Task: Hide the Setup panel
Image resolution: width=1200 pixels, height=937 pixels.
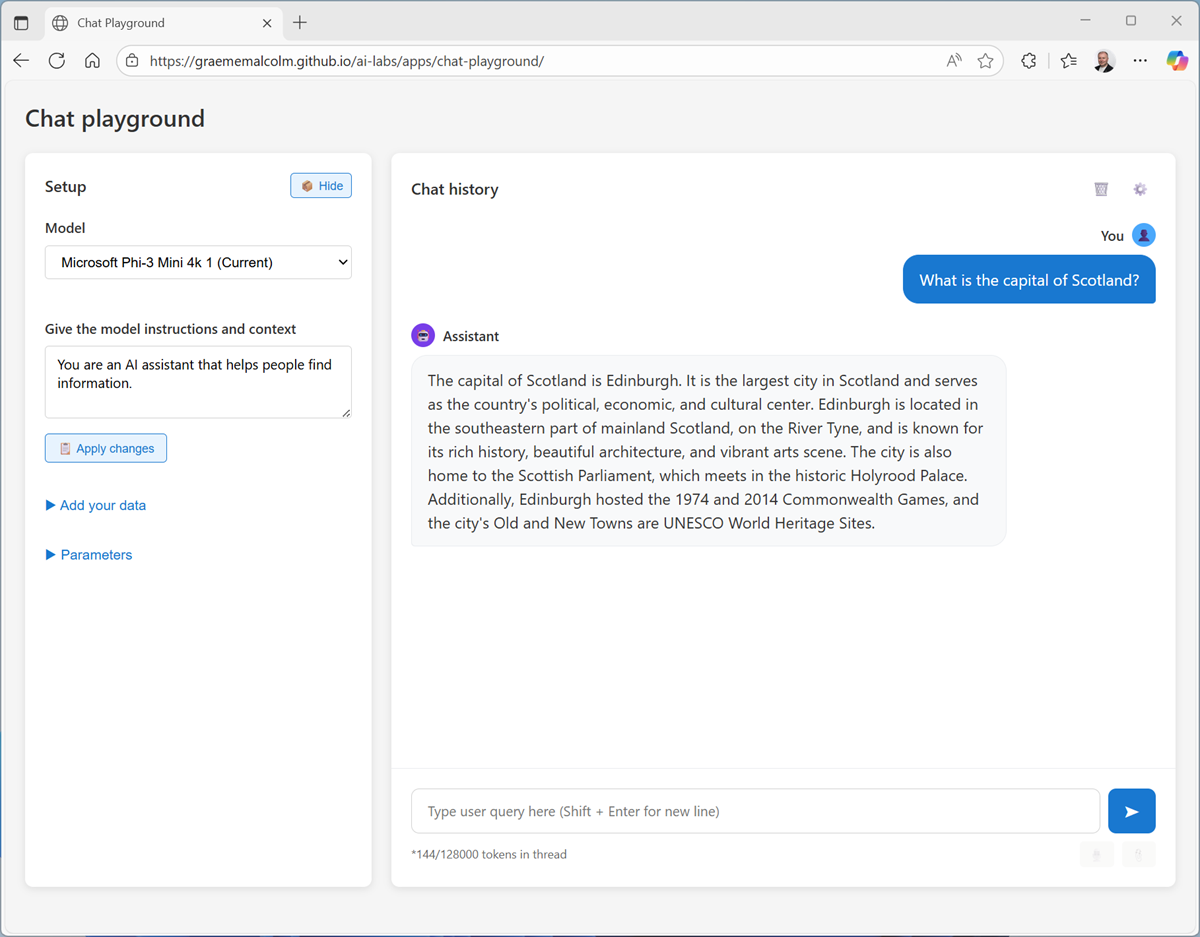Action: (320, 185)
